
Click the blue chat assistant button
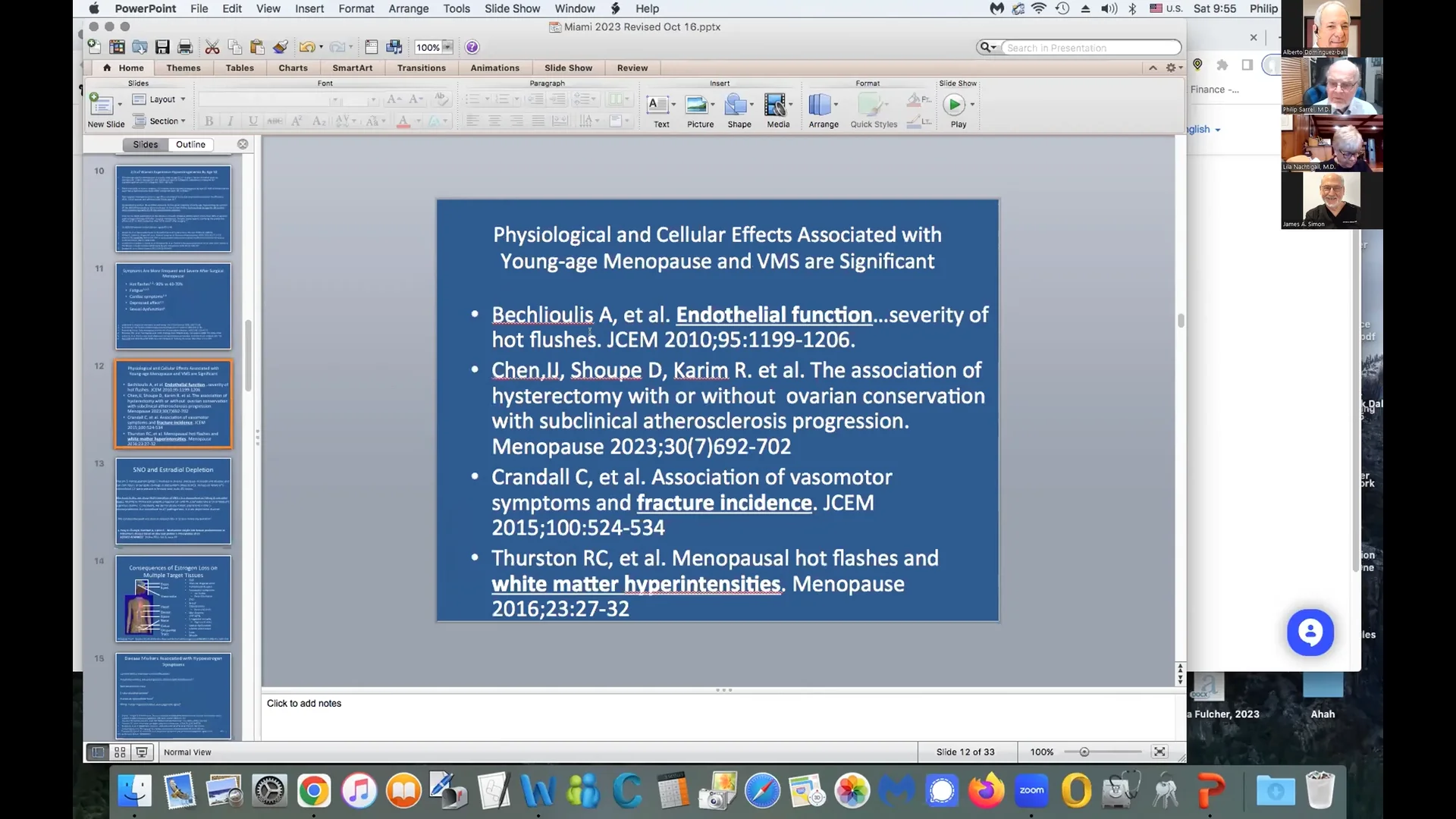[1310, 632]
